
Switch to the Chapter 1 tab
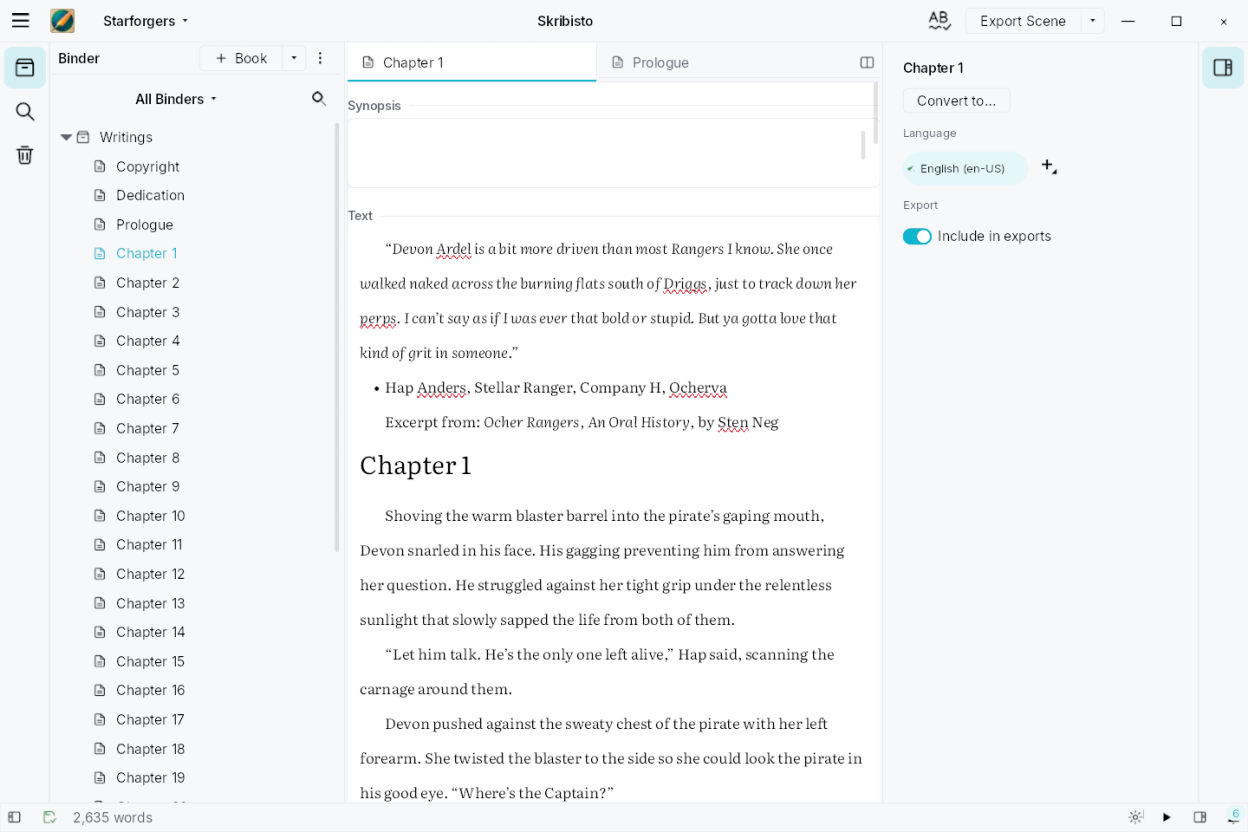pyautogui.click(x=471, y=62)
